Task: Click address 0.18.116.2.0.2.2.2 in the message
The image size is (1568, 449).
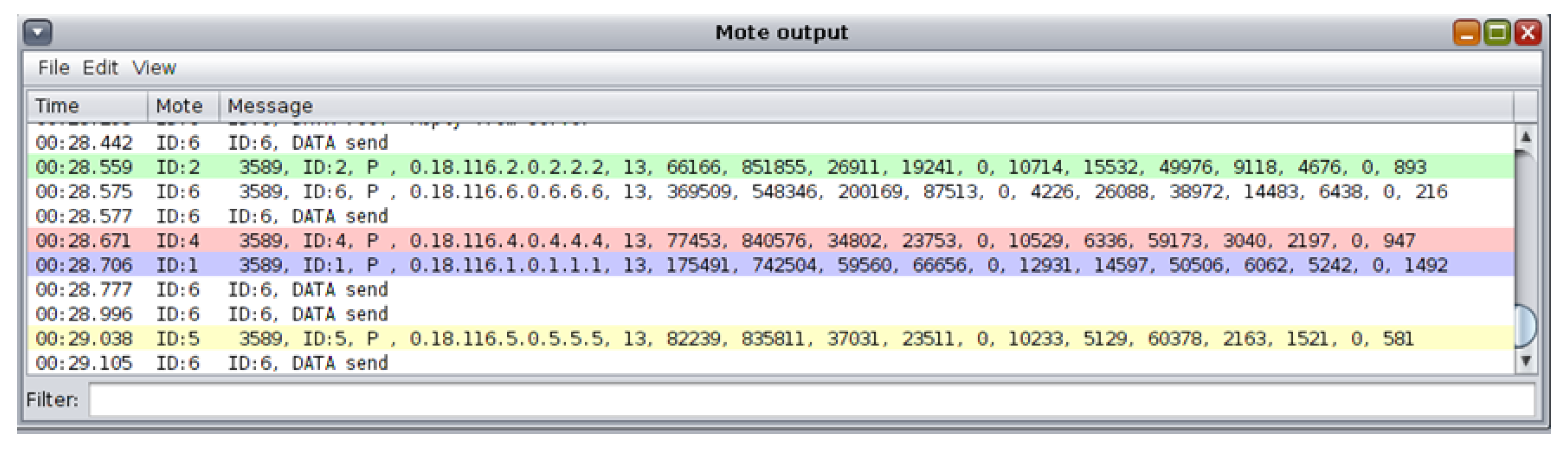Action: pos(506,167)
